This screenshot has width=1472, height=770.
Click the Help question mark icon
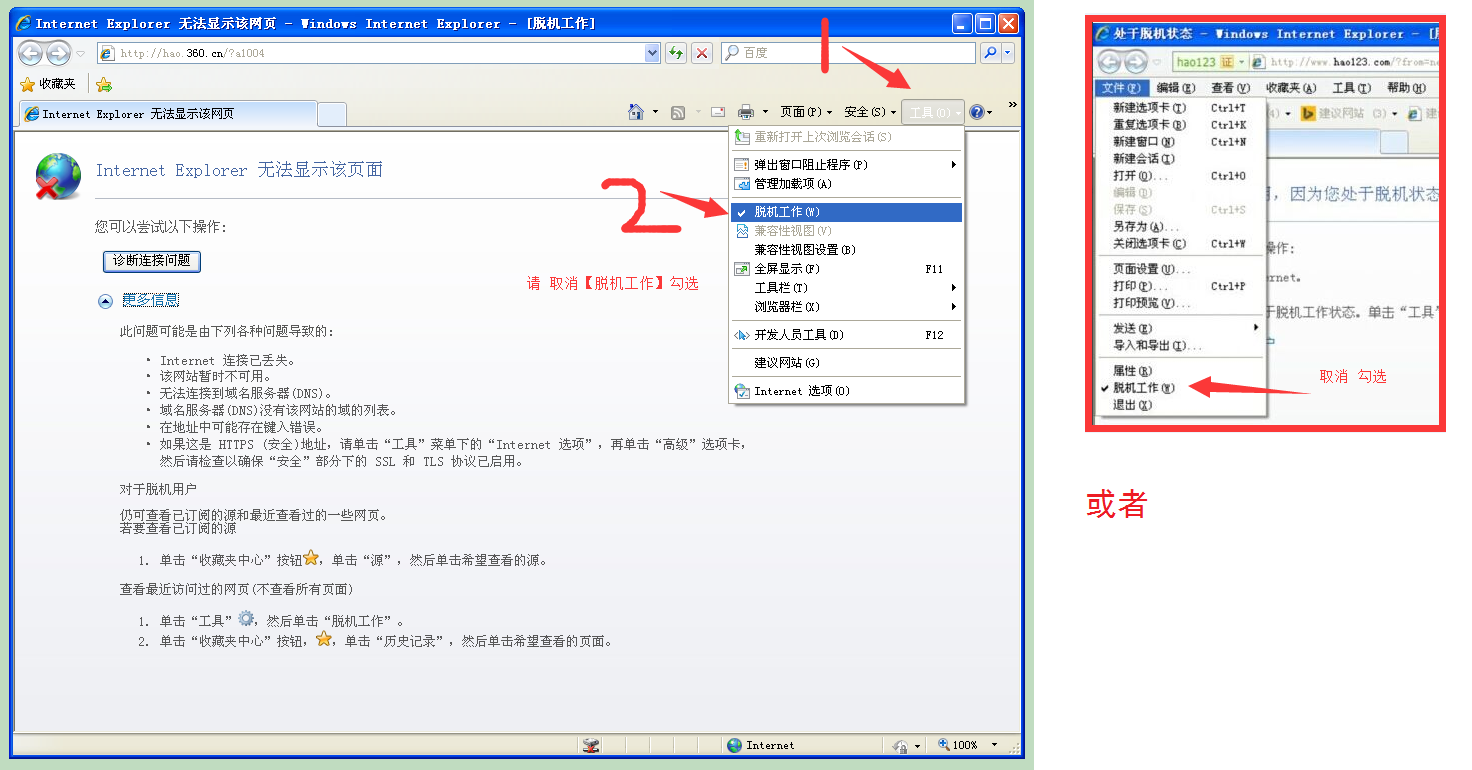[977, 112]
